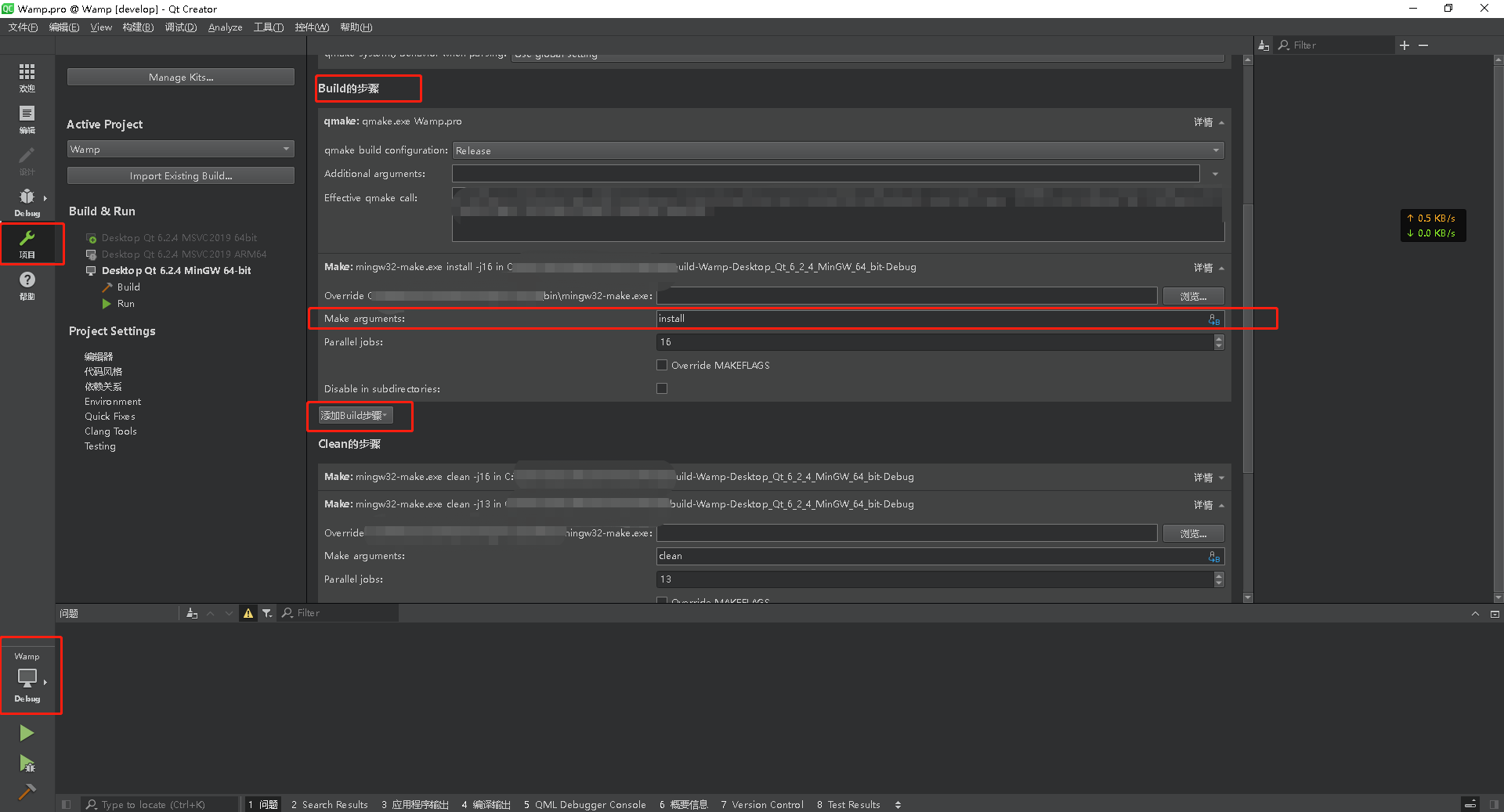Switch to QML Debugger Console tab
The image size is (1504, 812).
(585, 804)
